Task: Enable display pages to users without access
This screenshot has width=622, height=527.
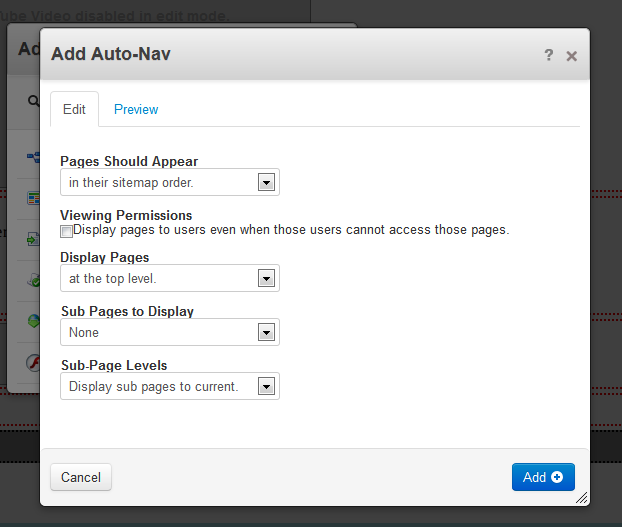Action: [x=67, y=231]
